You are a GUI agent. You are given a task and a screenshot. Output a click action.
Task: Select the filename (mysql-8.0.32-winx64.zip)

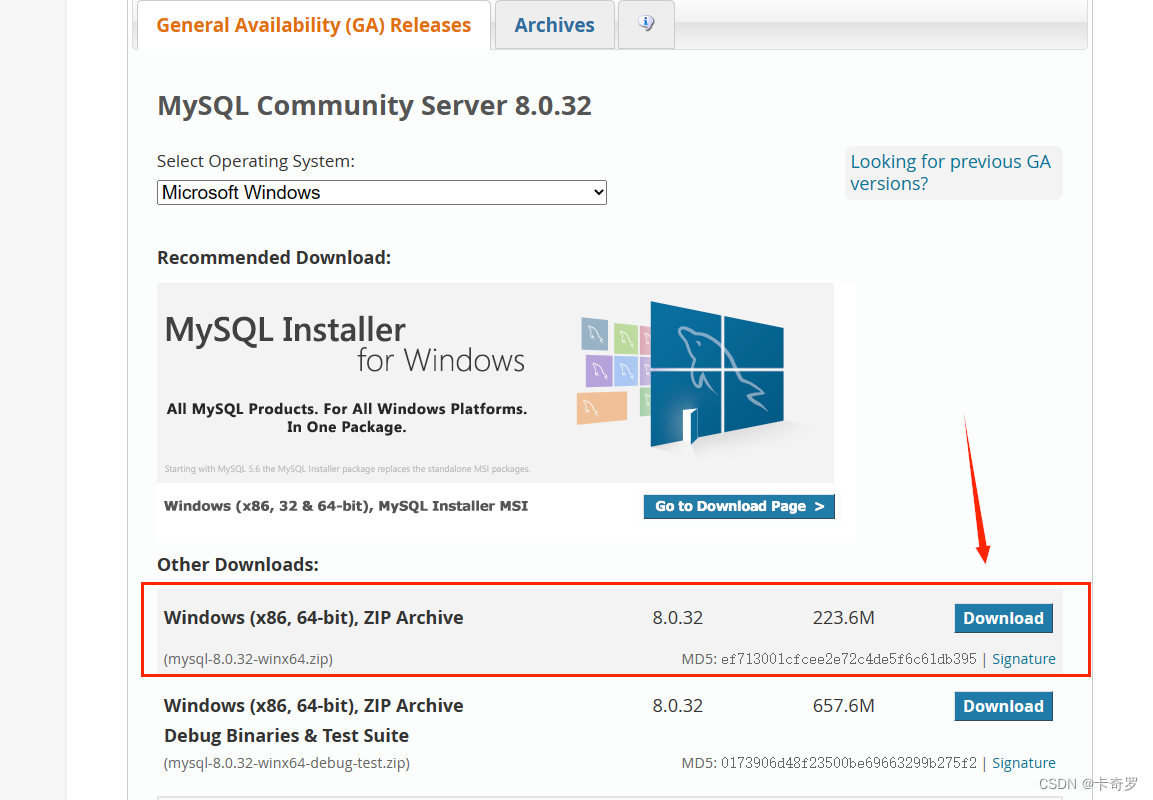[x=249, y=659]
